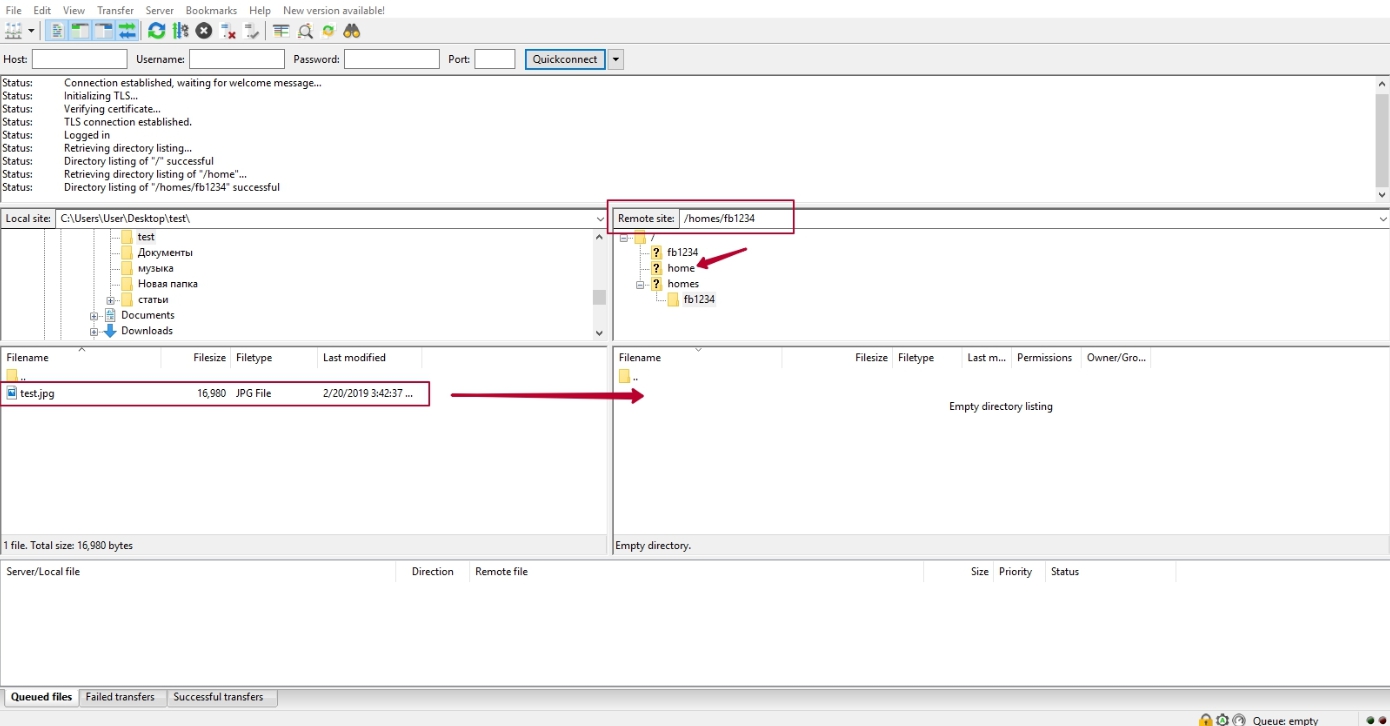The image size is (1390, 726).
Task: Click the speed limits gauge icon
Action: point(1239,720)
